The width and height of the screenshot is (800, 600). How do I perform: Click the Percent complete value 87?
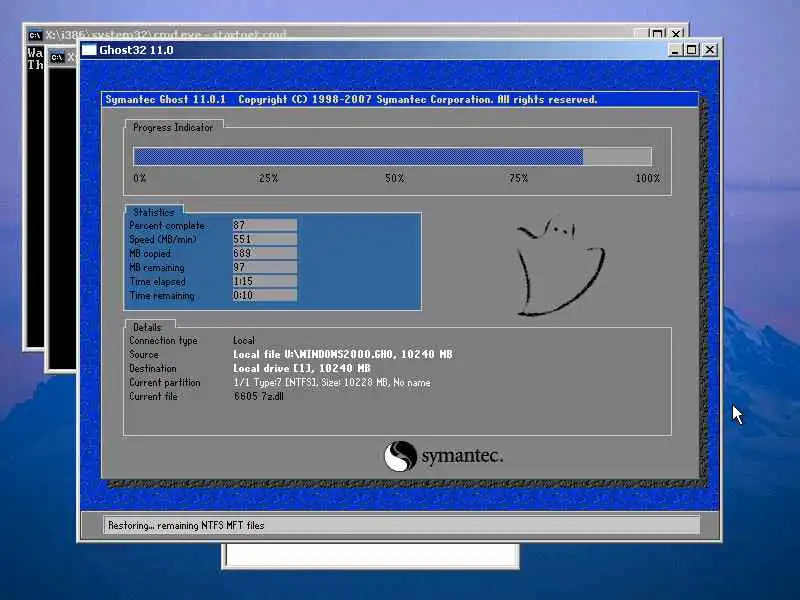point(265,225)
